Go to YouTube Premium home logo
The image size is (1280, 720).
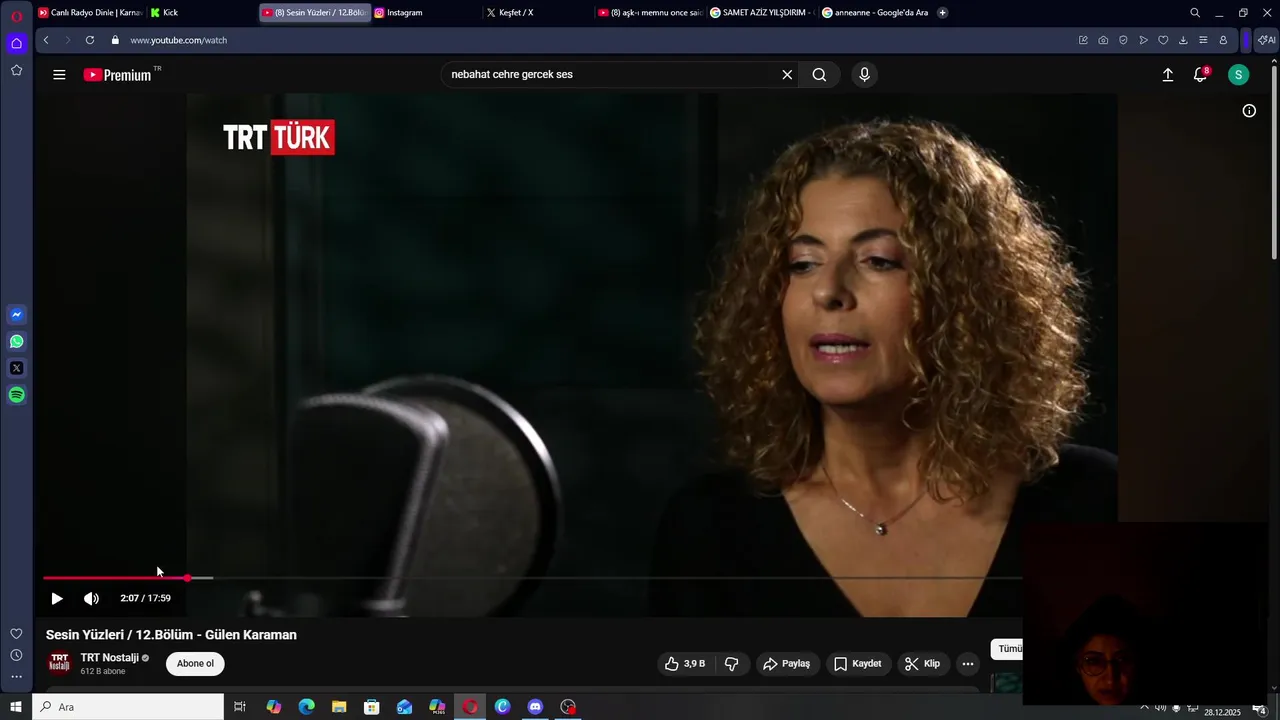(x=118, y=75)
